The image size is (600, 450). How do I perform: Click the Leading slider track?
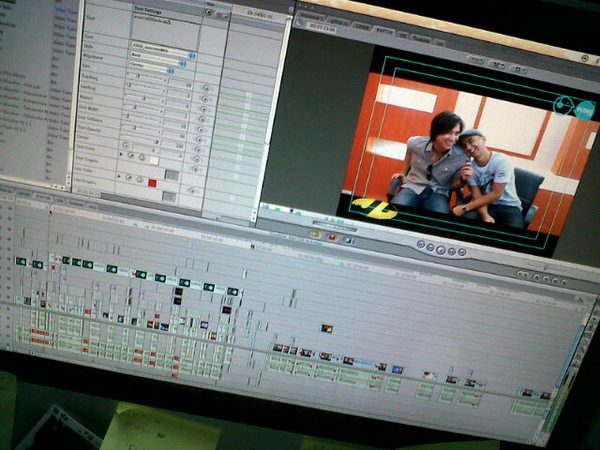(x=145, y=98)
